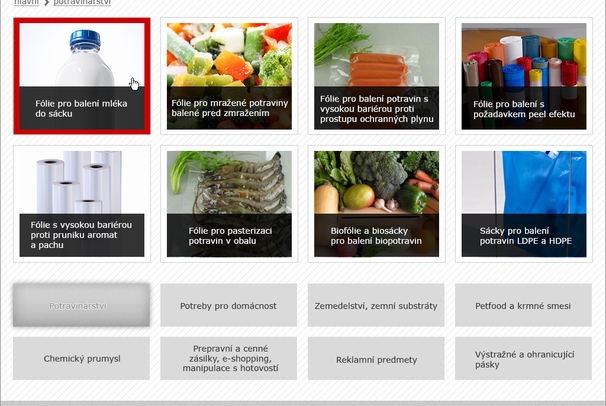Open Výstražné a ohranicující pásky category
The image size is (606, 406).
(x=523, y=358)
